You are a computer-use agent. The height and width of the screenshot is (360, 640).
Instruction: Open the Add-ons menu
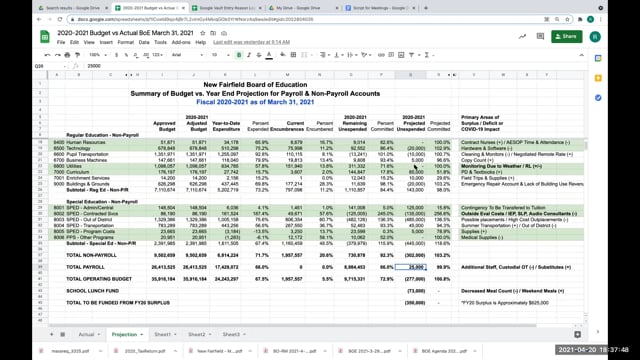click(x=181, y=42)
